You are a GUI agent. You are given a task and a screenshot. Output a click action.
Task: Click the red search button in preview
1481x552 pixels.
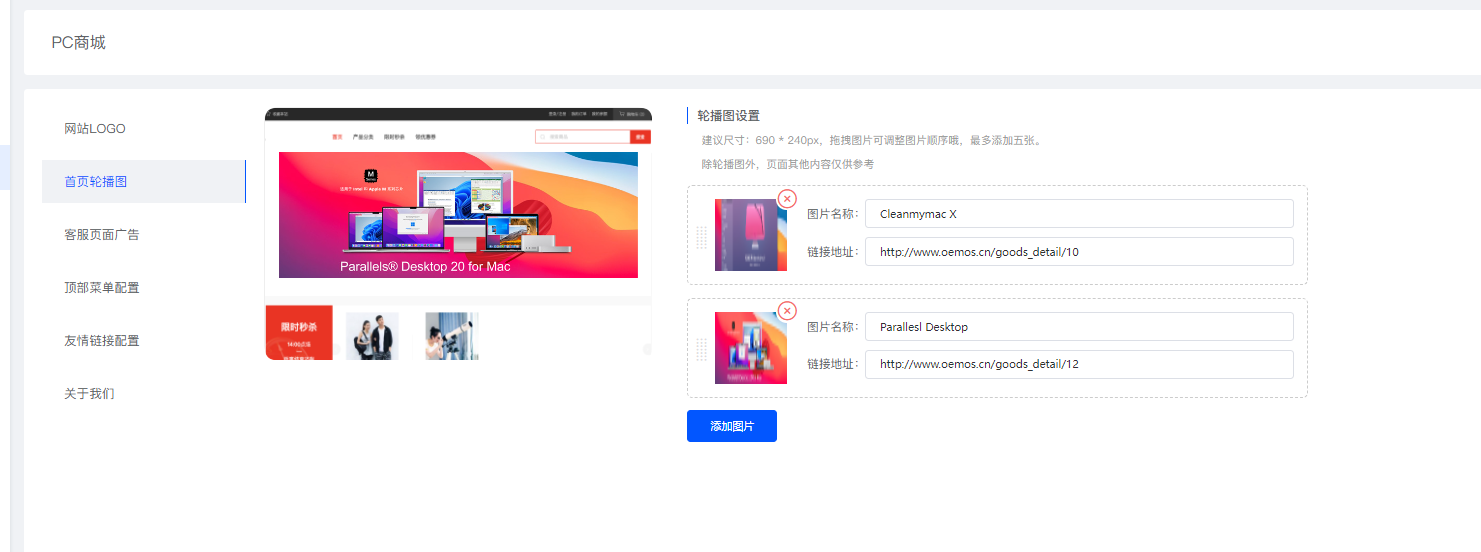640,137
